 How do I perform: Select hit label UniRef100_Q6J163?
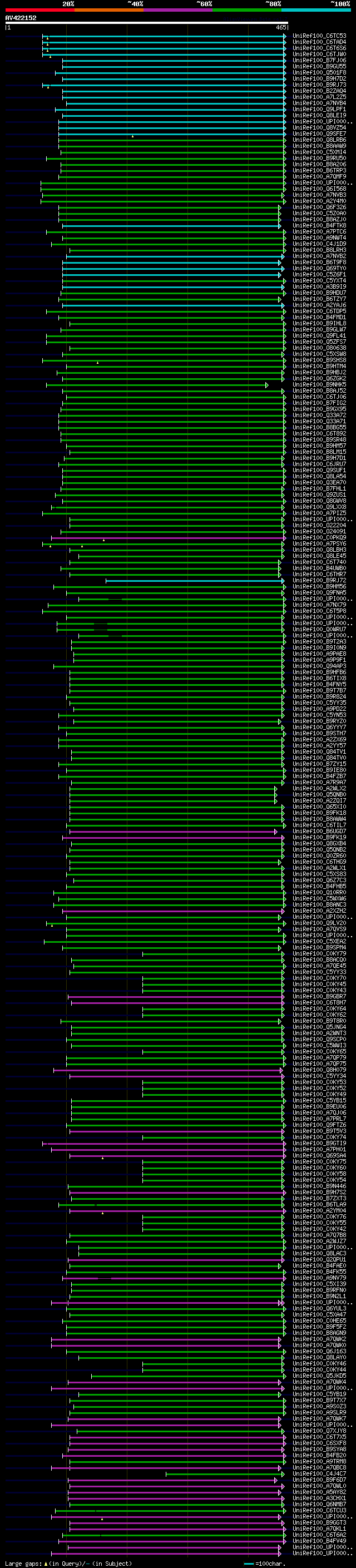[319, 1351]
